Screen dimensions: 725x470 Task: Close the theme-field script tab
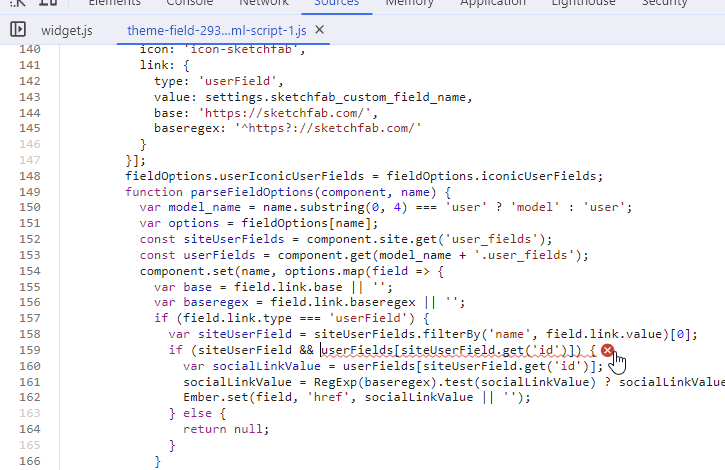click(x=320, y=30)
